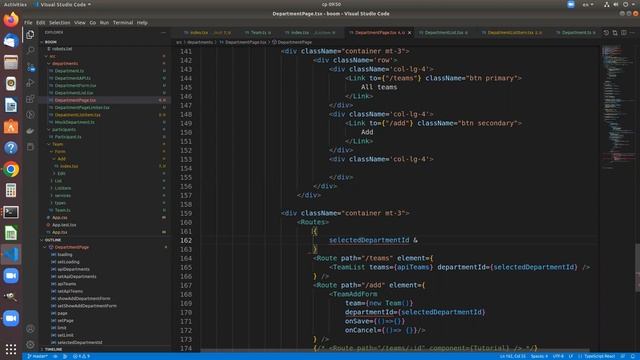The image size is (640, 360).
Task: Open editor more actions ellipsis
Action: [x=632, y=33]
